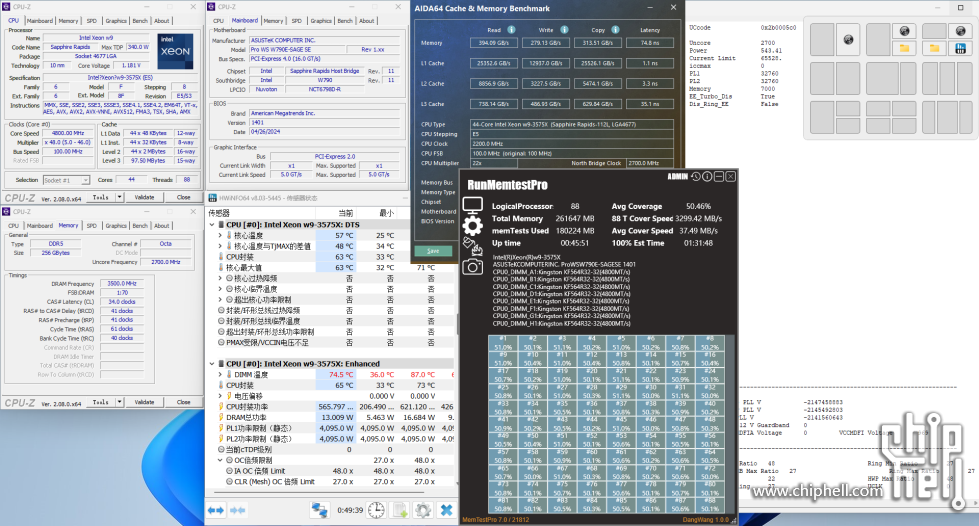Click Avg Coverage 50.46% in RunMemtestPro
This screenshot has width=979, height=526.
(661, 206)
